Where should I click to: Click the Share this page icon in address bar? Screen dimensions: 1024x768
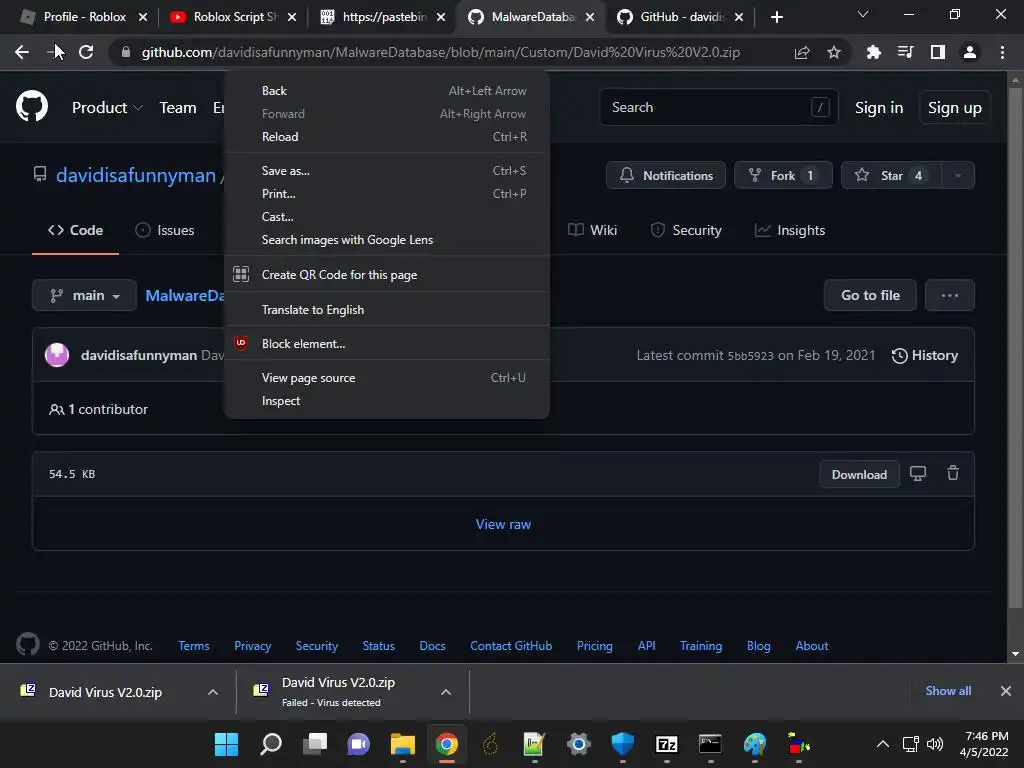tap(802, 52)
